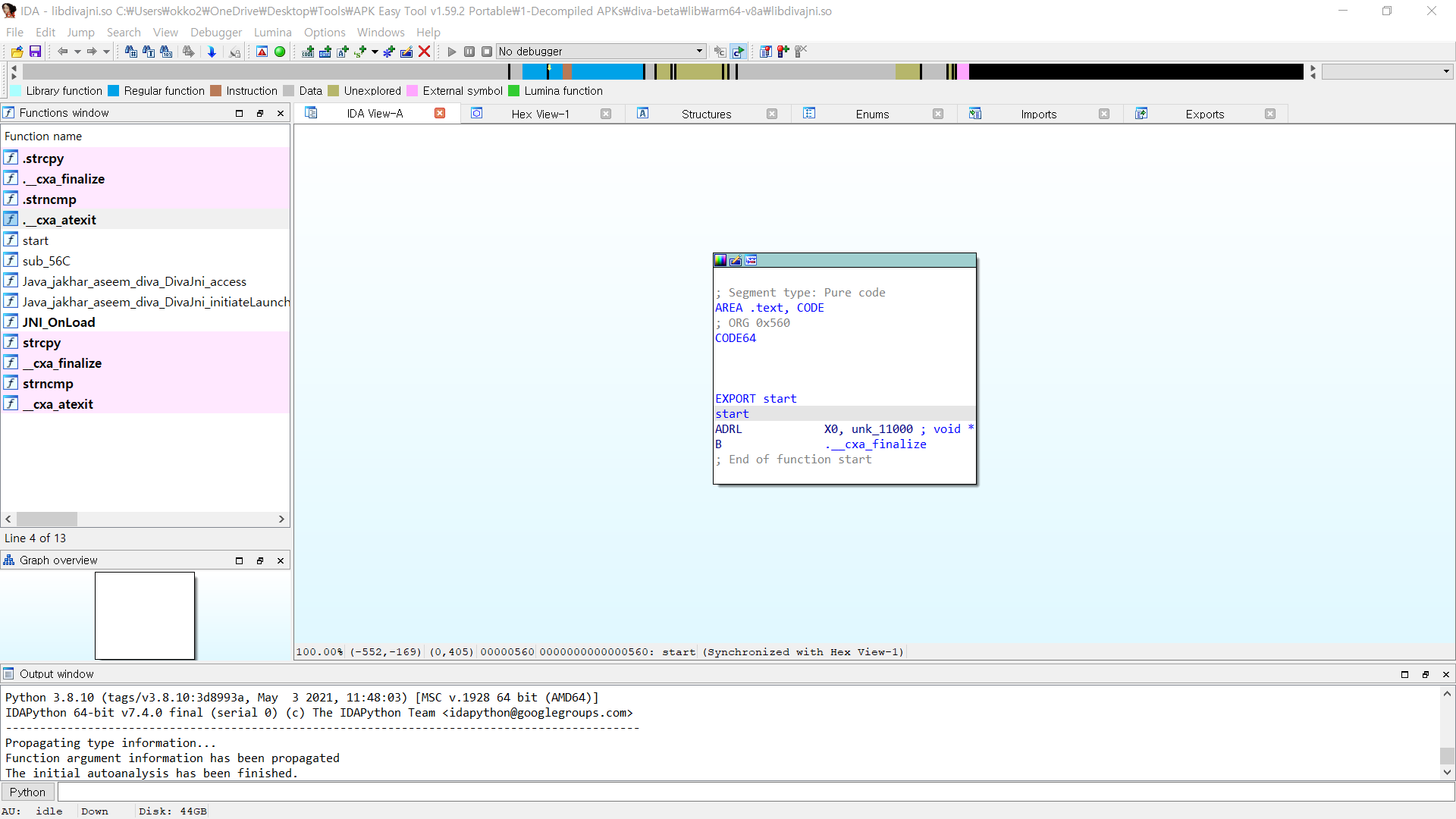Click the Python command input field
Screen dimensions: 1456x819
pos(755,792)
